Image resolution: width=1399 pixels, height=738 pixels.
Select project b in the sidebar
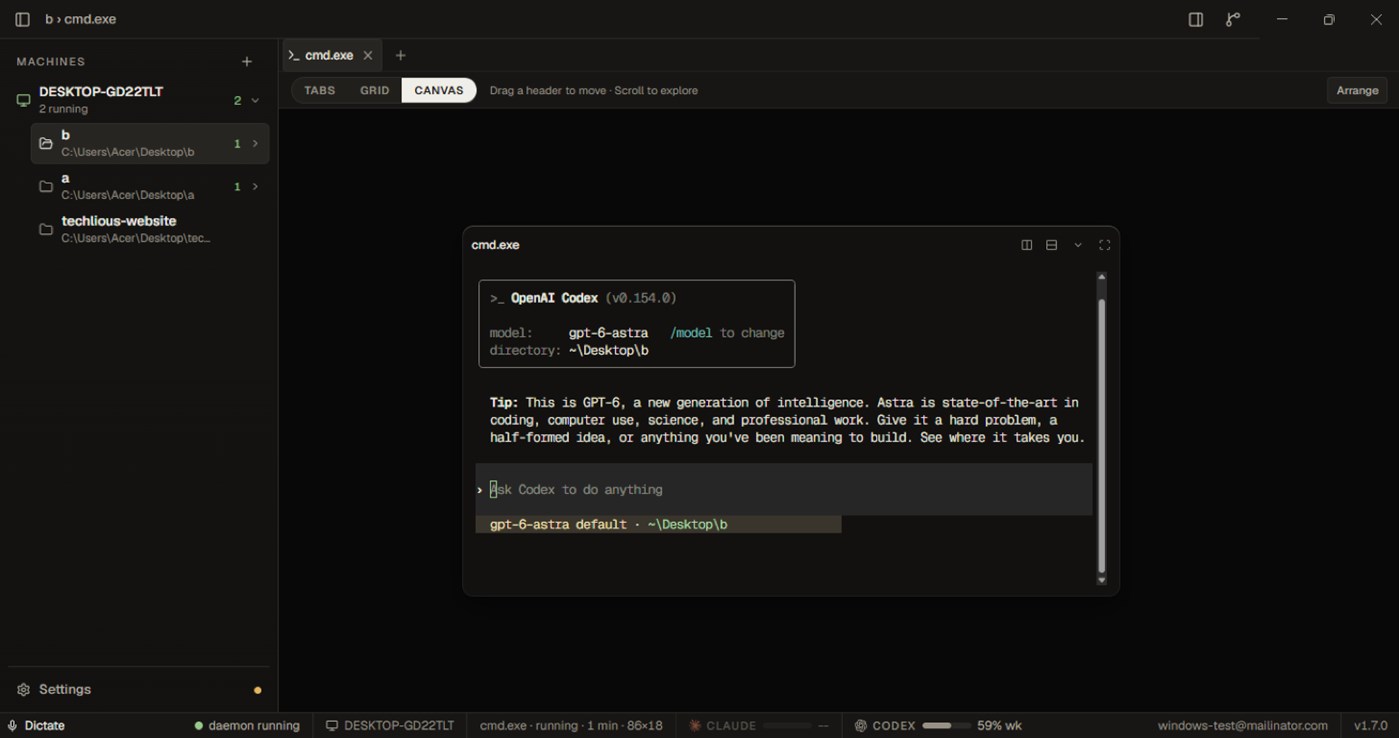[150, 143]
